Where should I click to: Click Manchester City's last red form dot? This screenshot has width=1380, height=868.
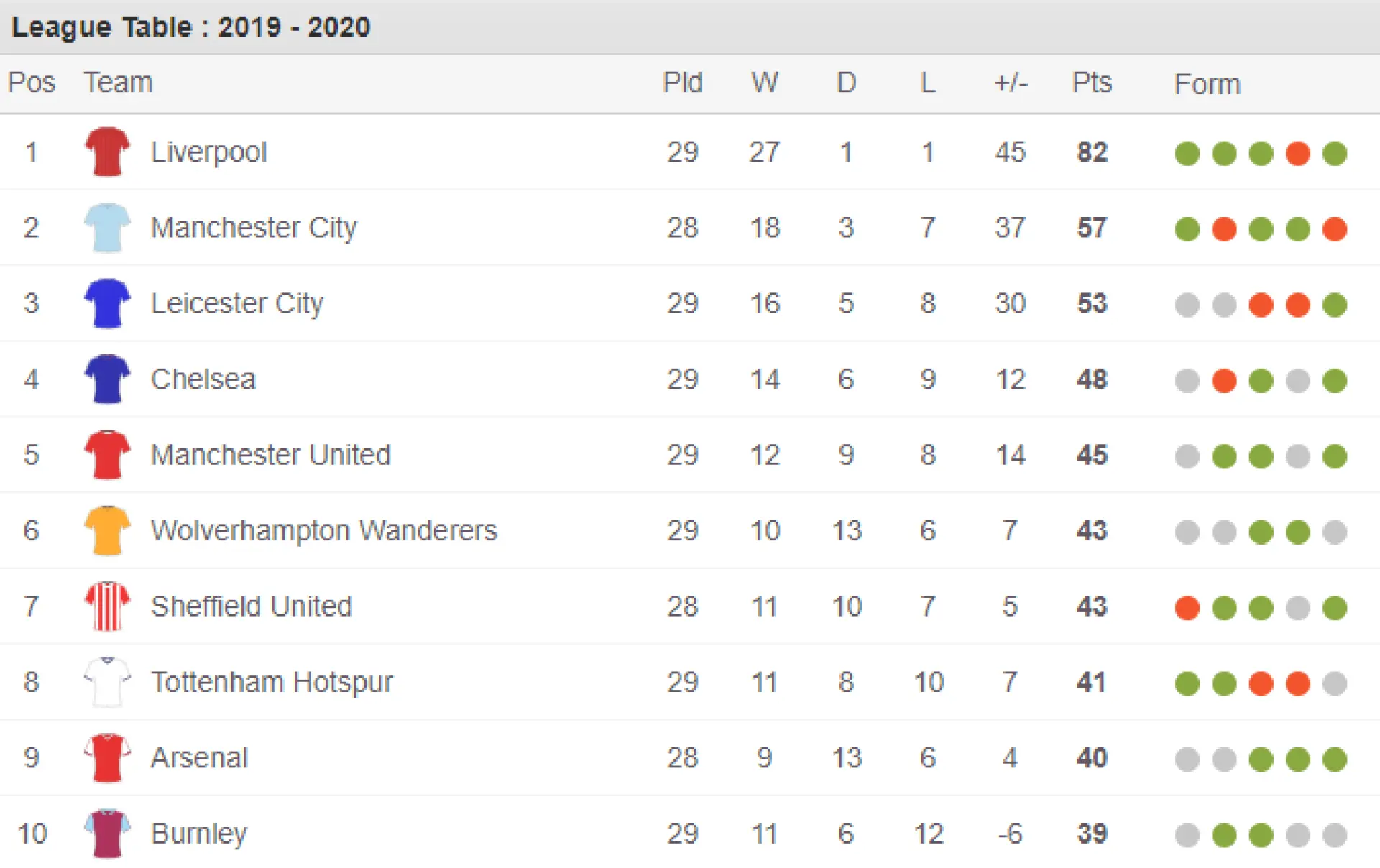[x=1335, y=229]
